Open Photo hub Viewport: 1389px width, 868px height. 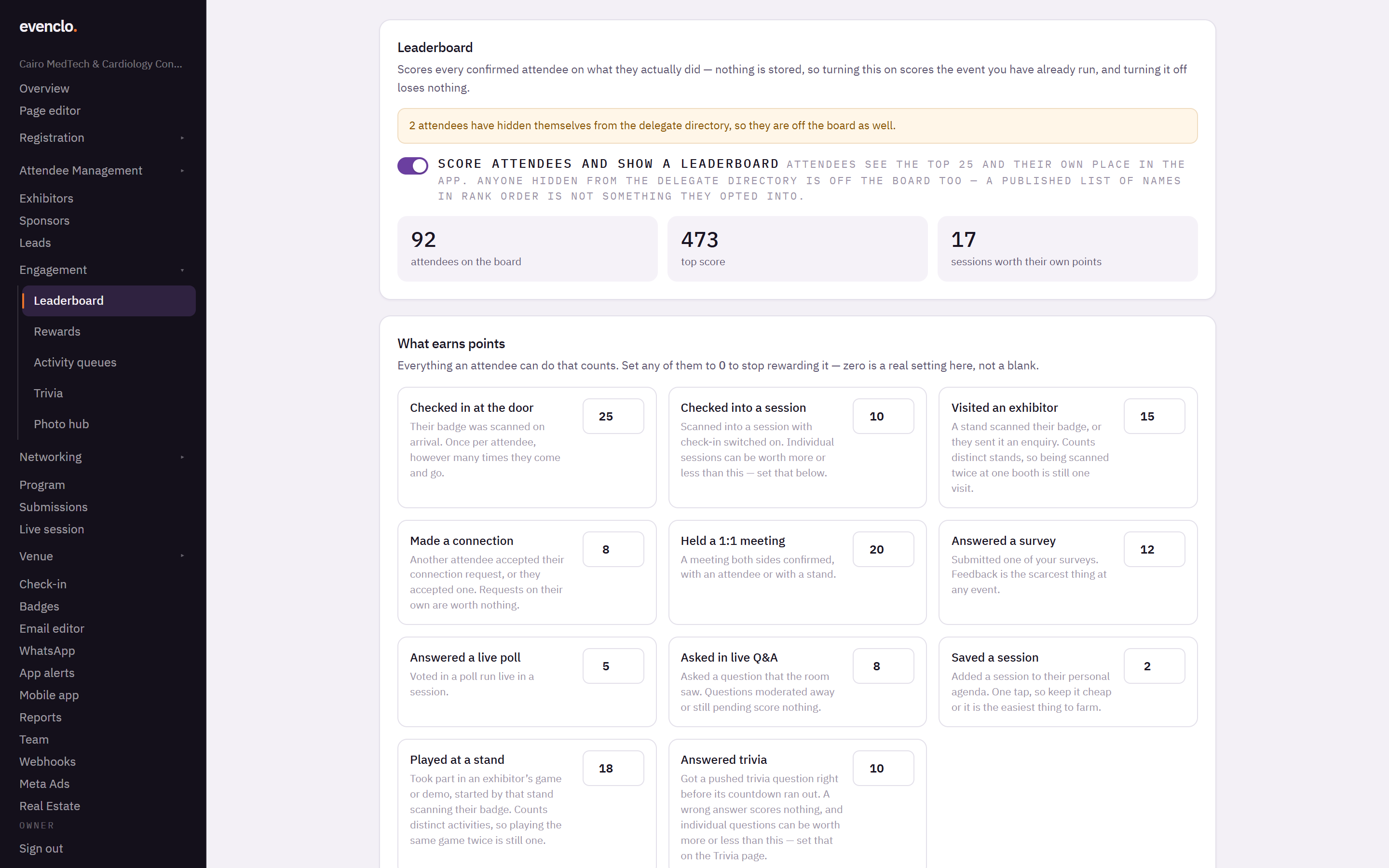pyautogui.click(x=61, y=424)
